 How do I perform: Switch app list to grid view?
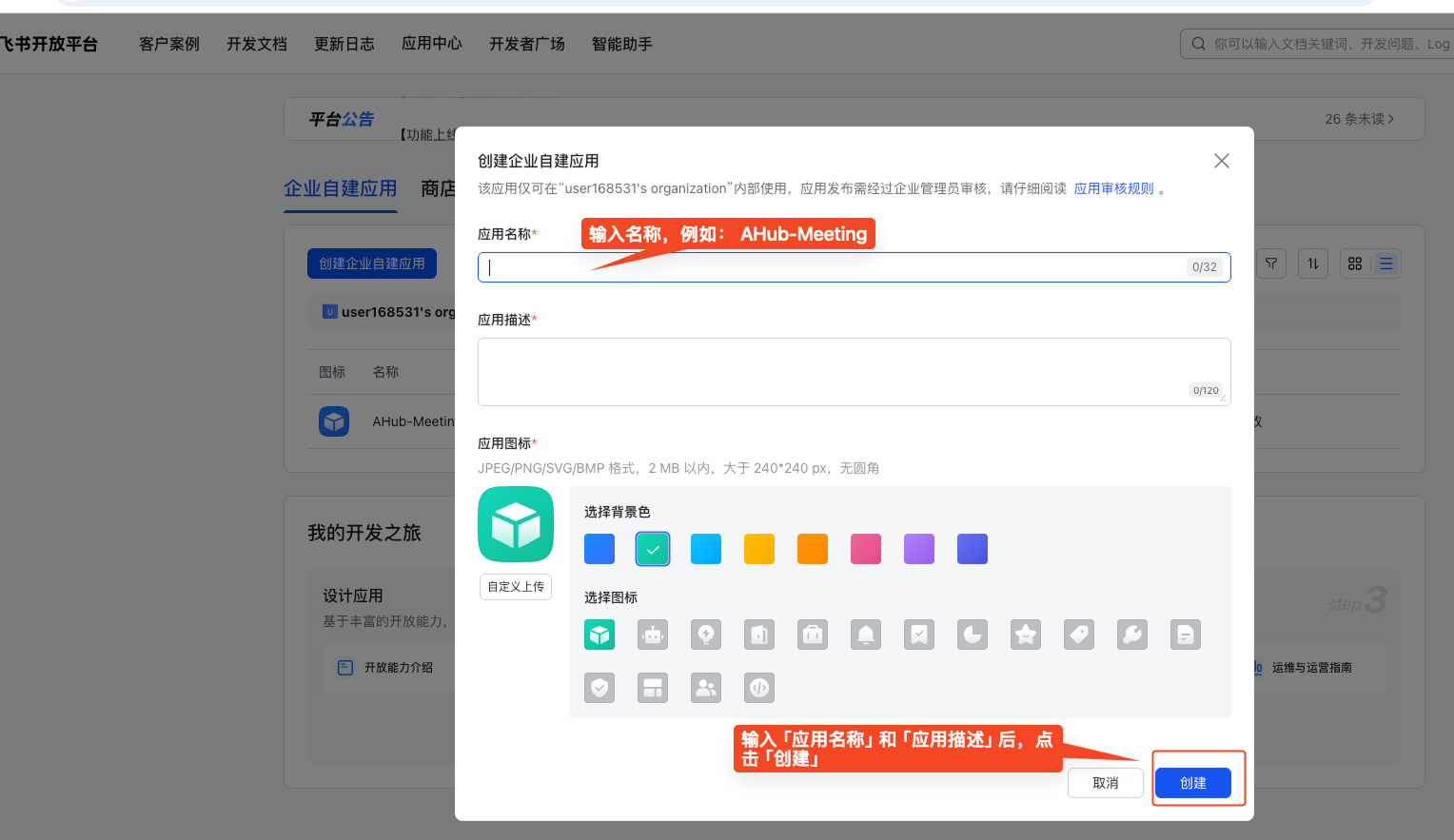click(x=1355, y=264)
